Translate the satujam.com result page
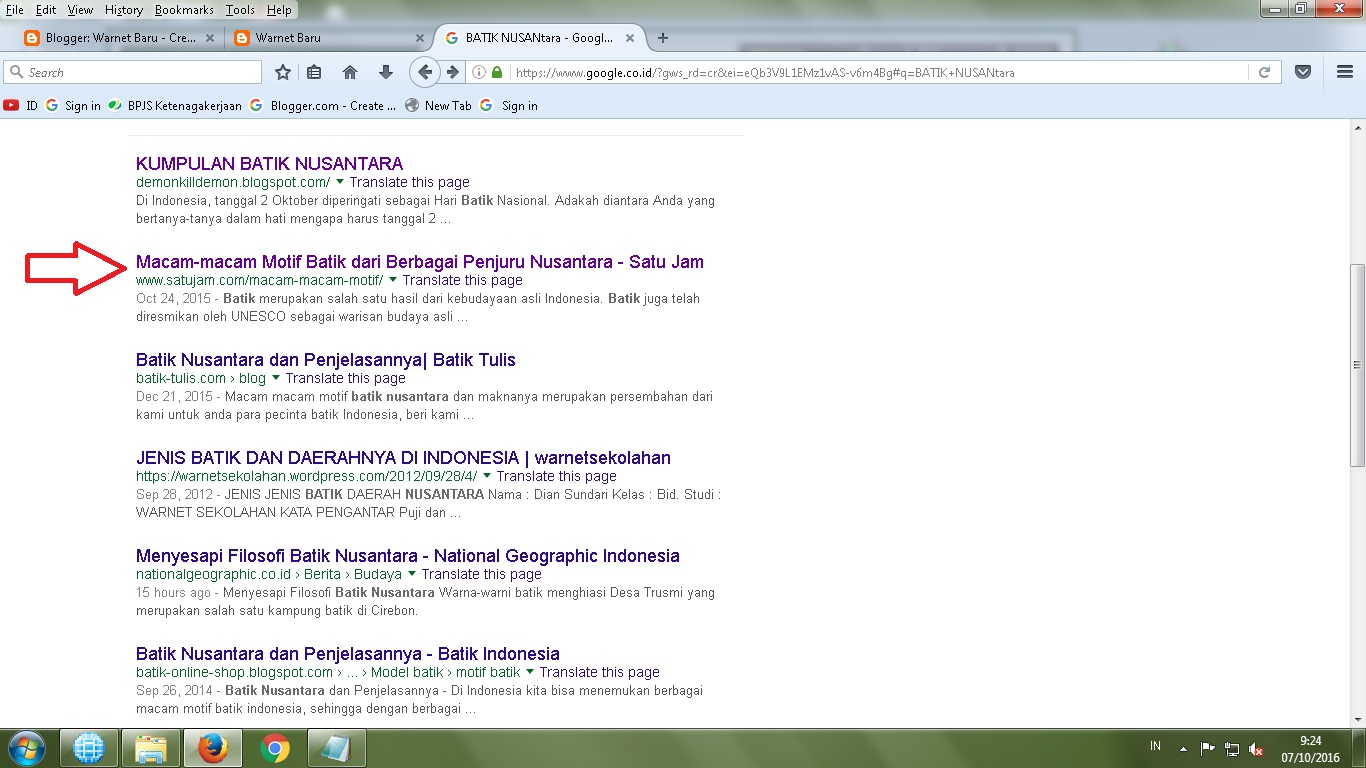The image size is (1366, 768). click(x=462, y=280)
